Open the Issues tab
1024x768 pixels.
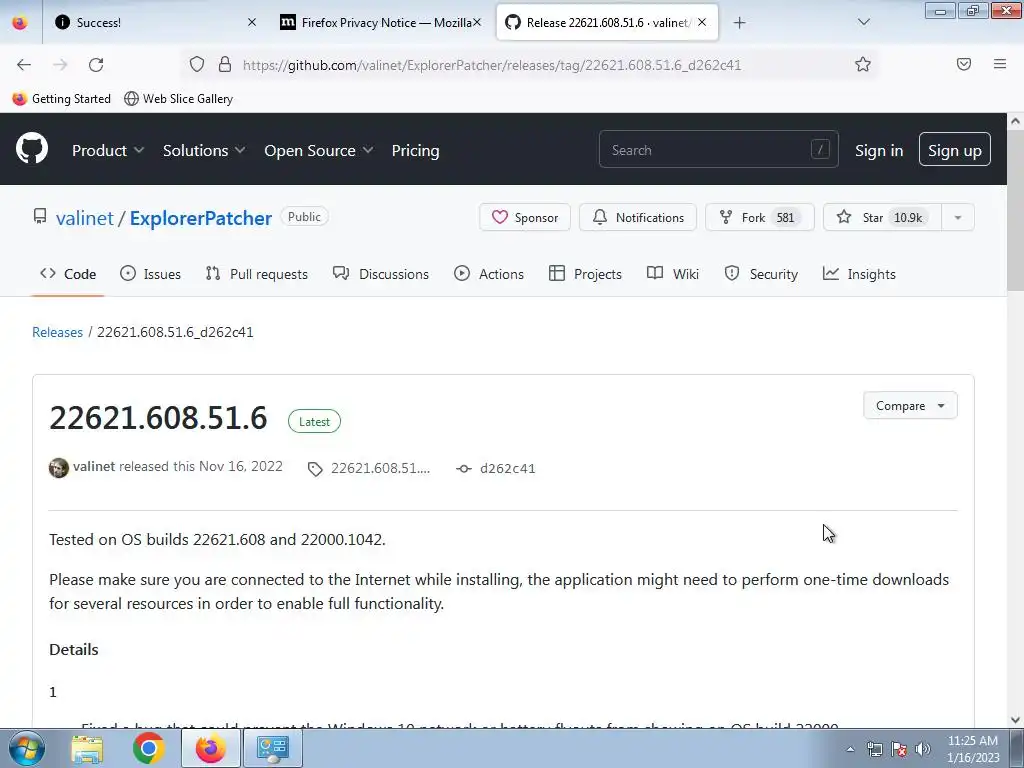tap(151, 274)
